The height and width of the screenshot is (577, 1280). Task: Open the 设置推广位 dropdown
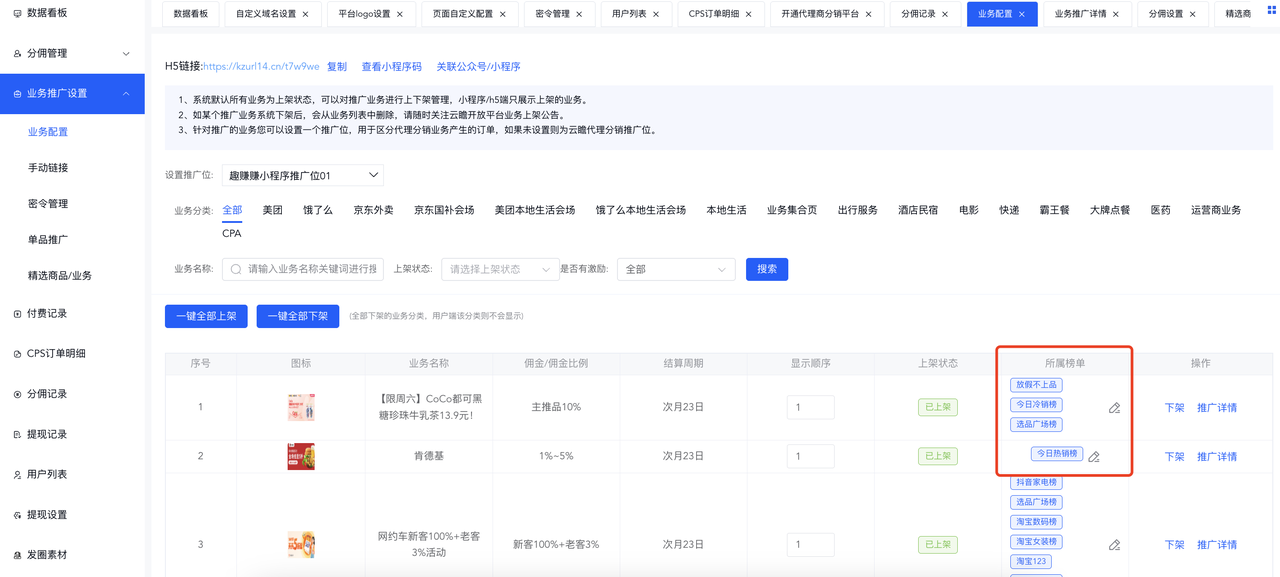click(x=302, y=176)
